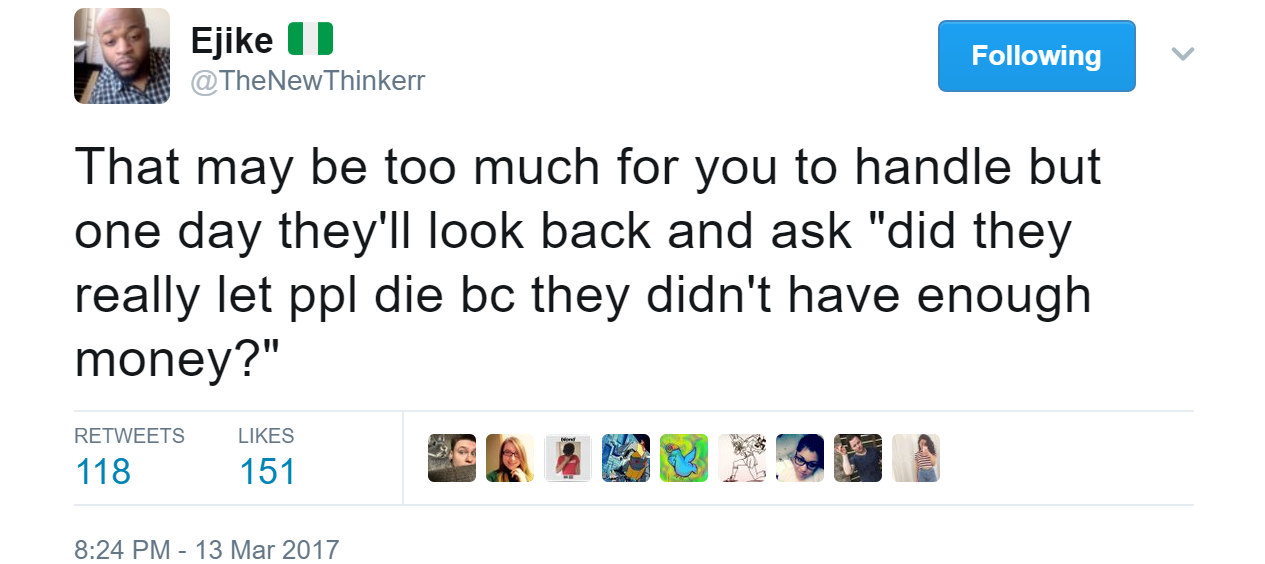The image size is (1265, 564).
Task: Open the 8:24 PM - 13 Mar 2017 timestamp
Action: pos(207,549)
